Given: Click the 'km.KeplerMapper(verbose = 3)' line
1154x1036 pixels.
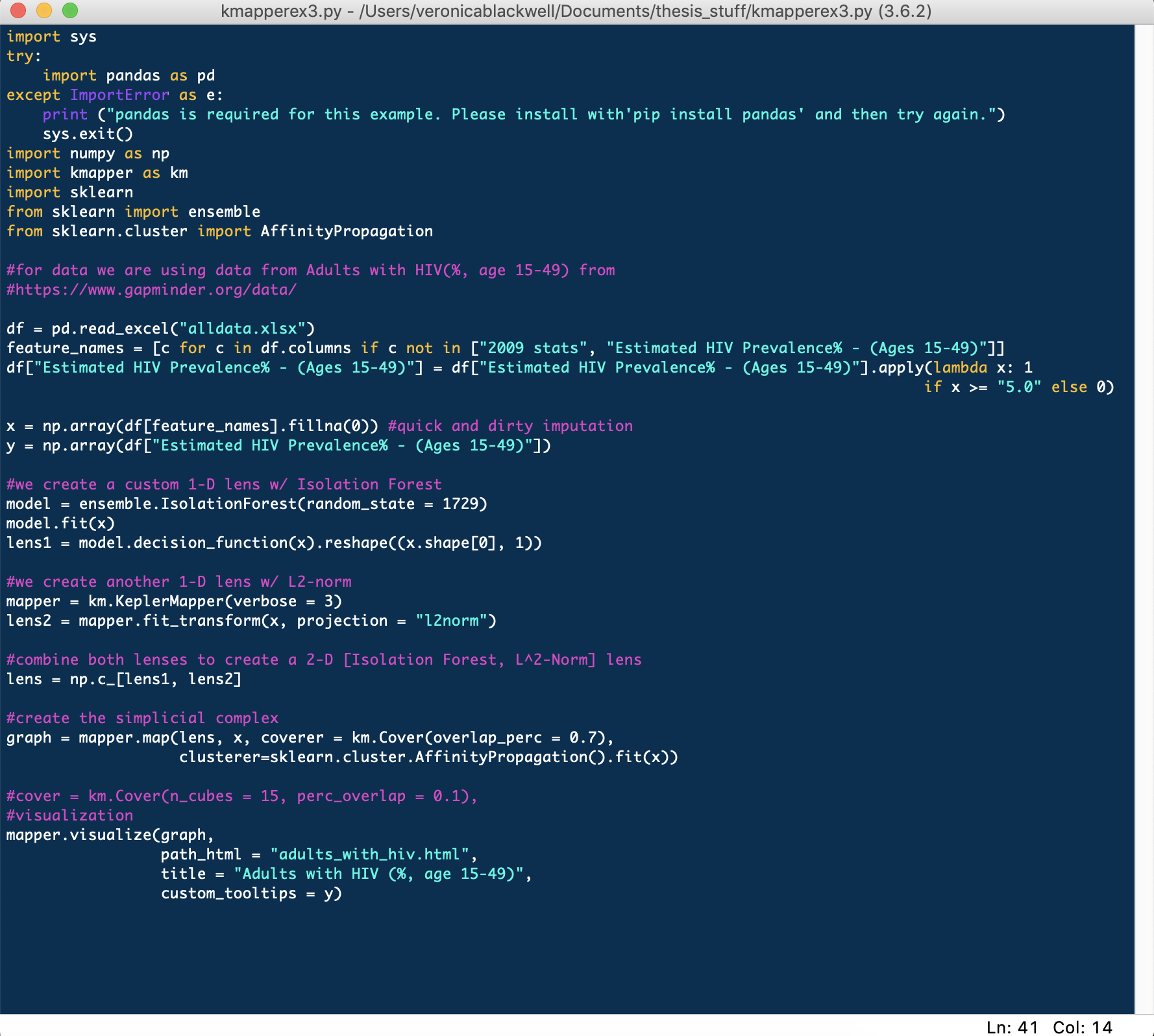Looking at the screenshot, I should tap(174, 602).
